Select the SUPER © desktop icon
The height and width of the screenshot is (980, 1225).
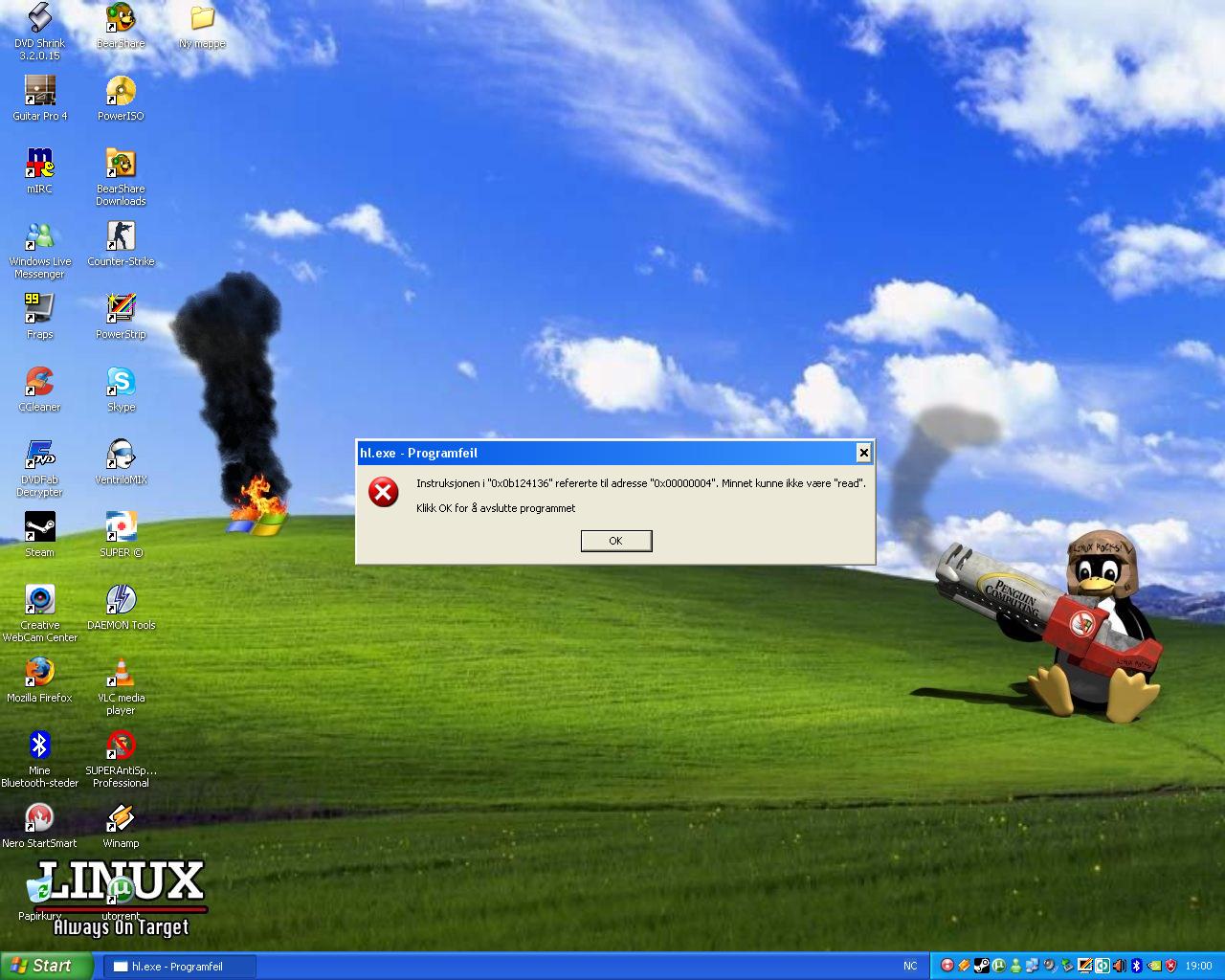121,534
